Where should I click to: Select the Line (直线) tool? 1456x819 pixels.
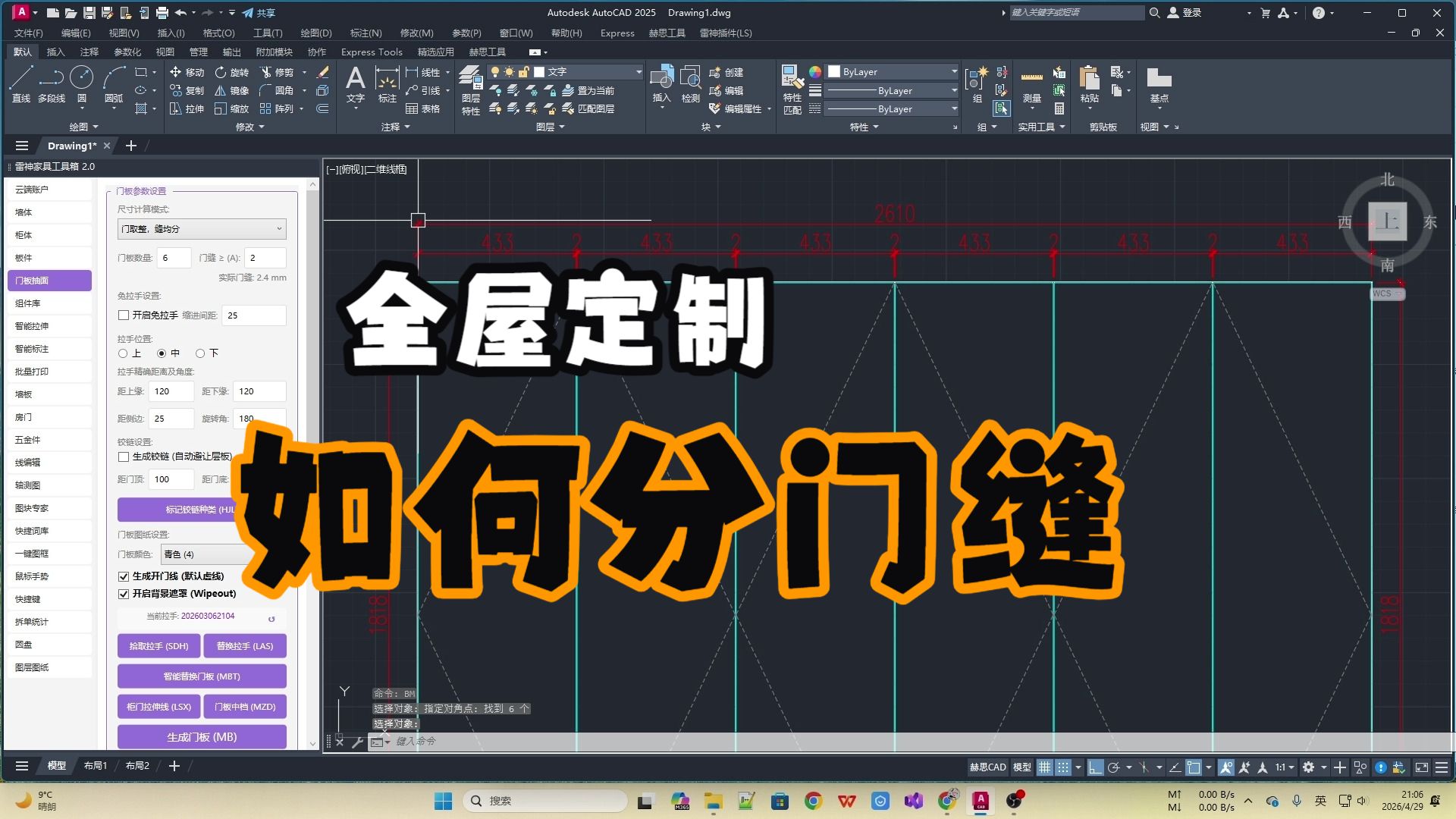(21, 84)
